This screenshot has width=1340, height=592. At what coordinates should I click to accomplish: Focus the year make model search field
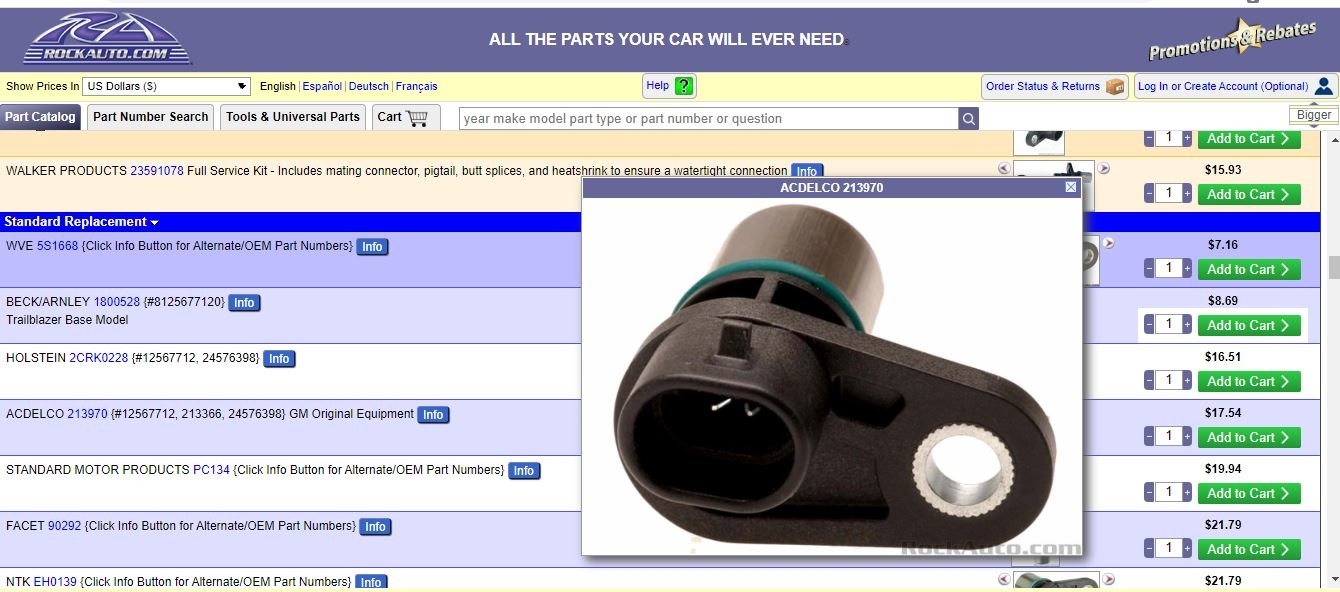click(708, 119)
